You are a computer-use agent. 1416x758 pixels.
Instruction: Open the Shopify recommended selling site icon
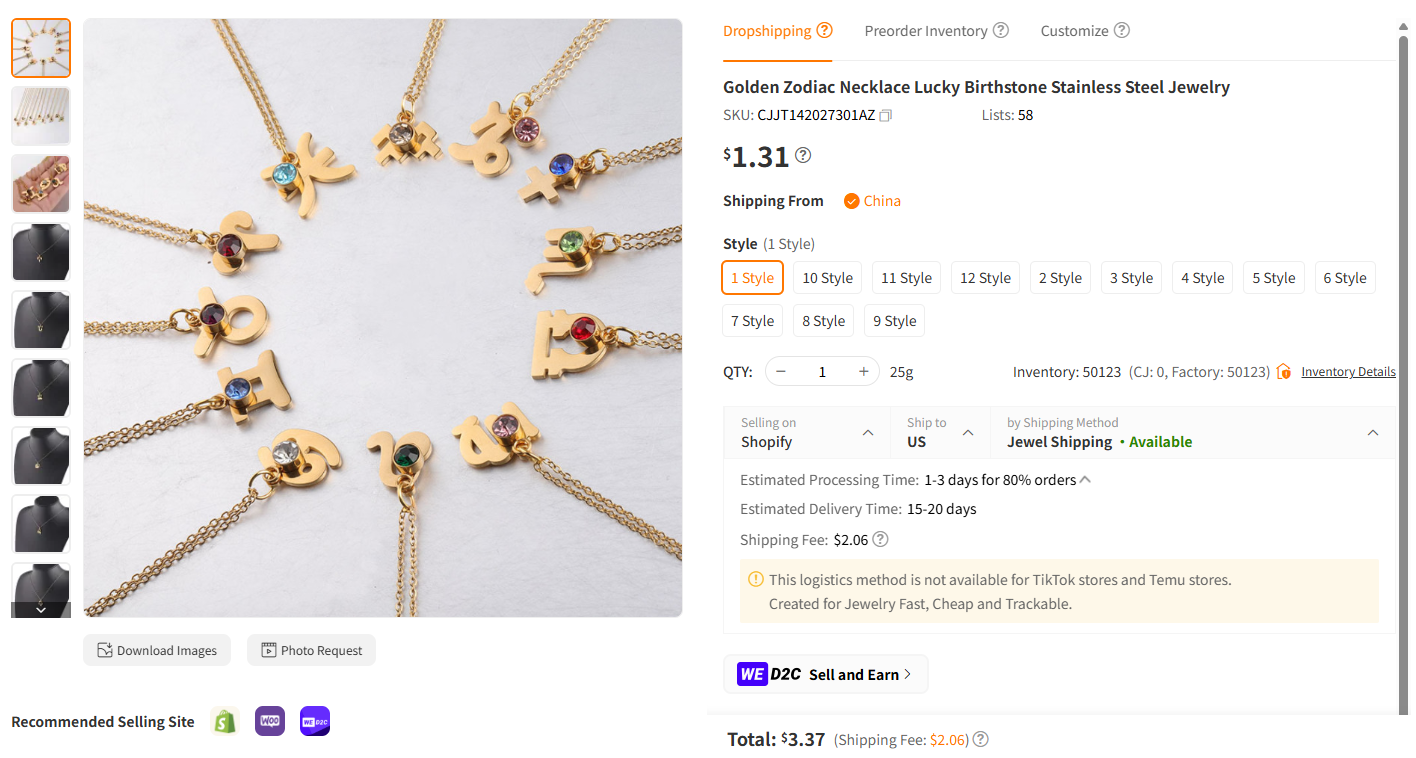224,720
